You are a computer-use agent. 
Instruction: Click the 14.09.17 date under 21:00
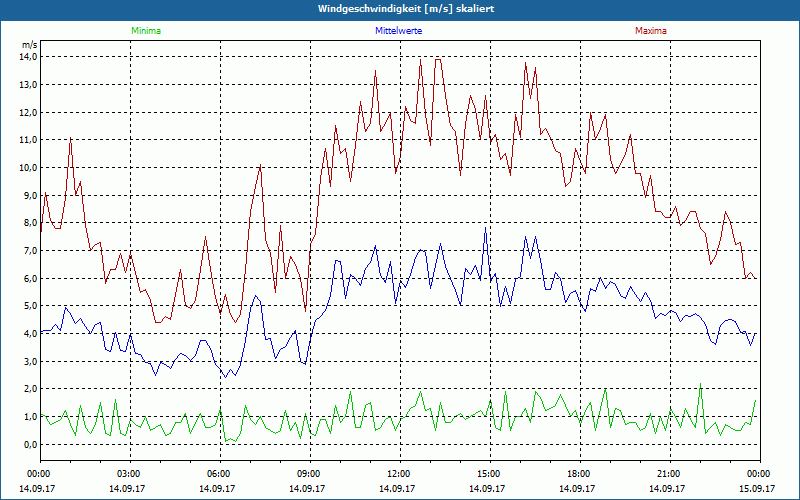click(667, 488)
